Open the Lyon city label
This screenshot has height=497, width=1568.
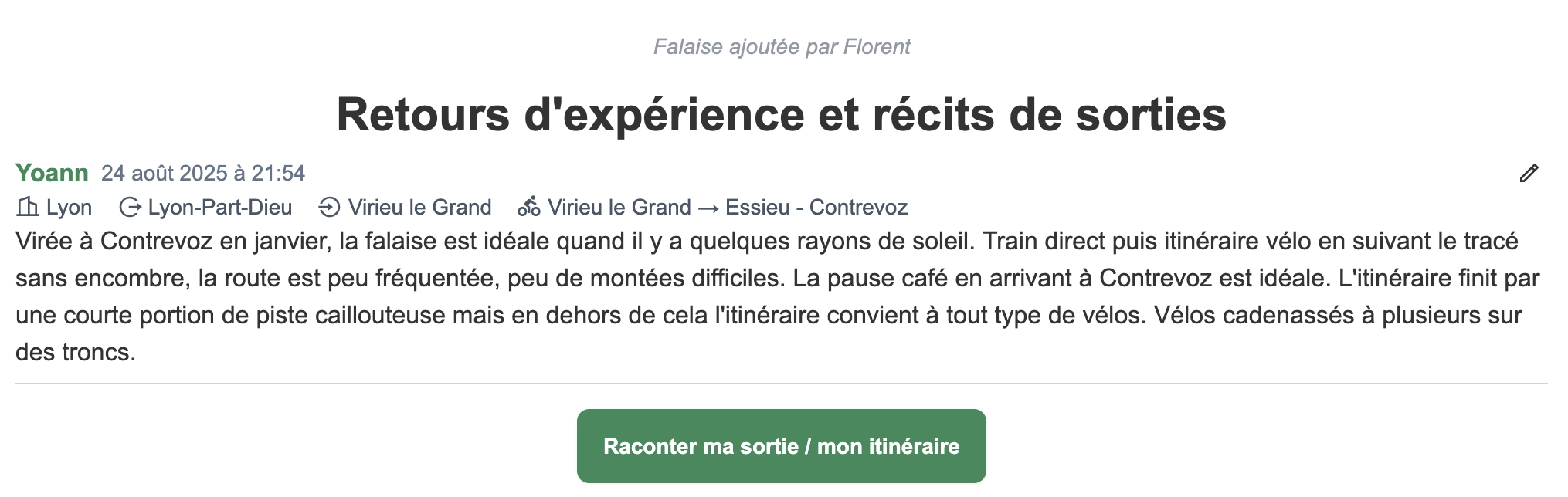pyautogui.click(x=68, y=207)
